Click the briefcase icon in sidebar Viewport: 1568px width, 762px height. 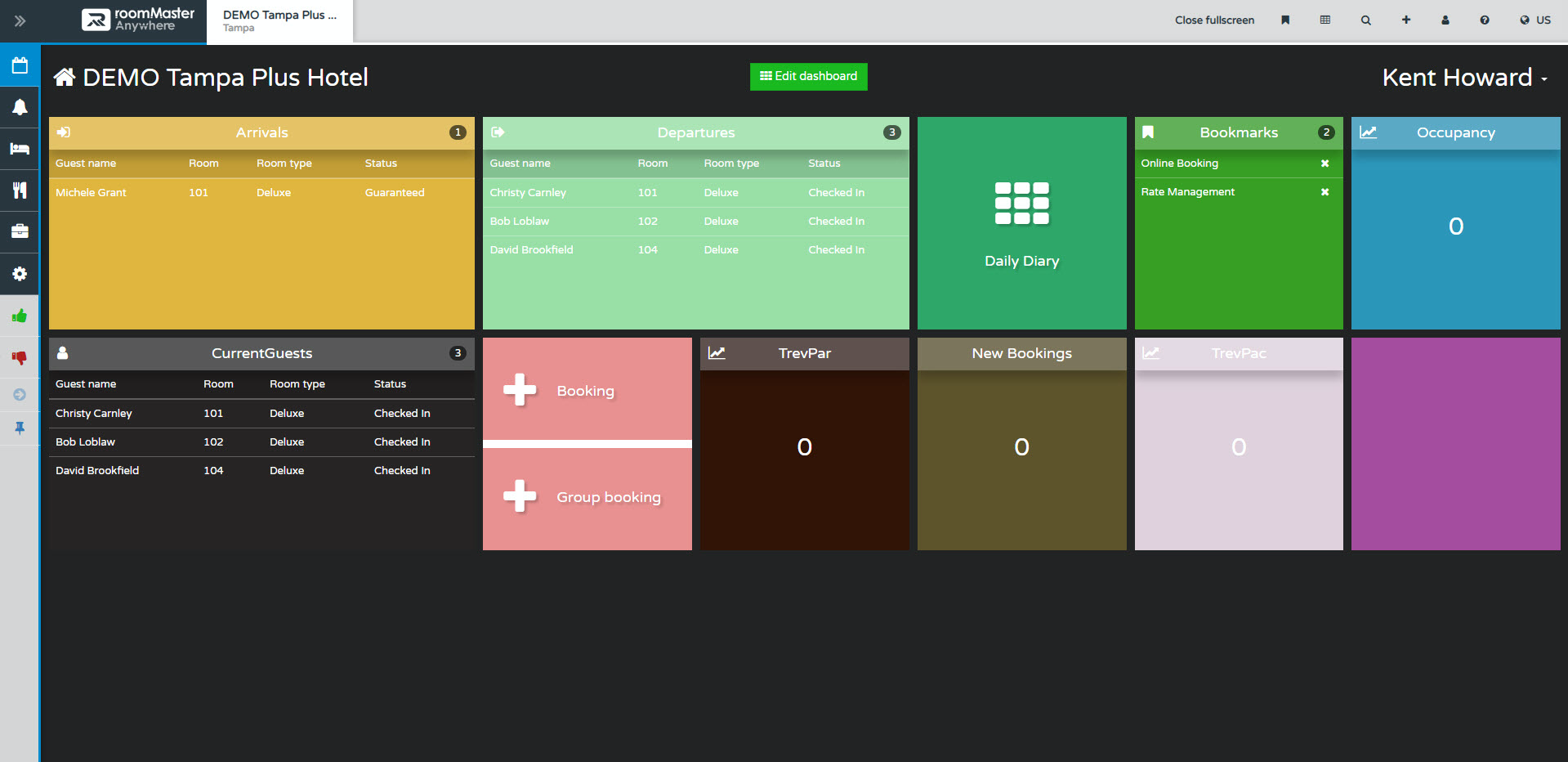pos(19,231)
